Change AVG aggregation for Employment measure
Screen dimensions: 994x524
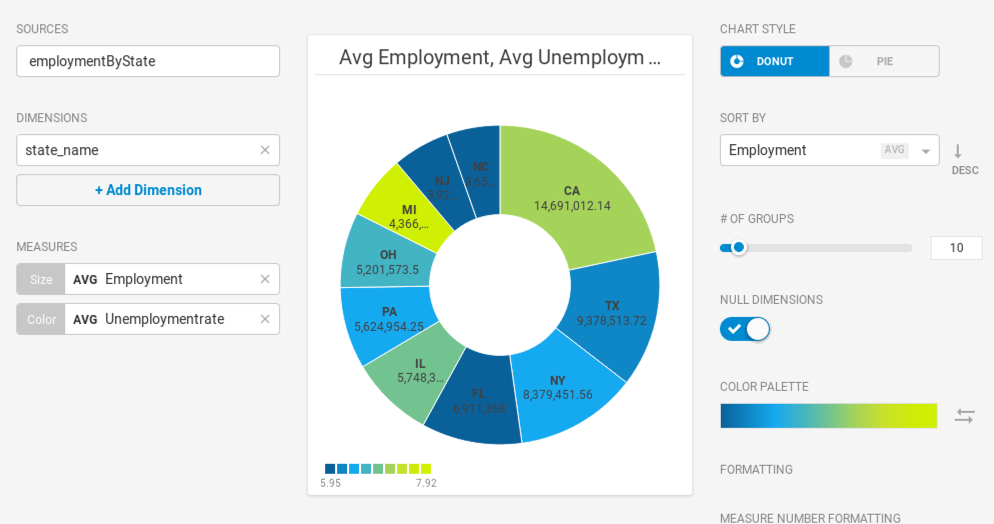(x=85, y=279)
